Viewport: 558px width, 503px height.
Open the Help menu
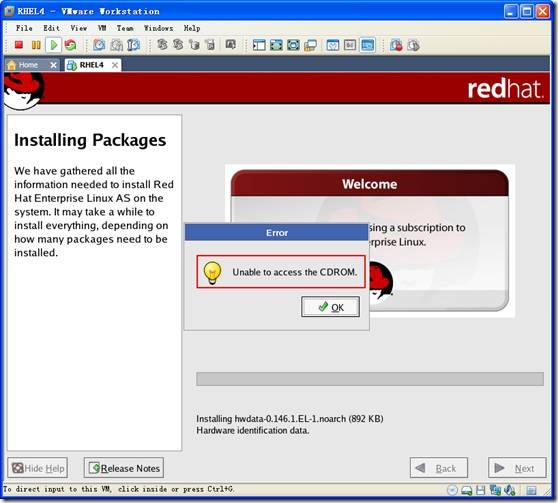pyautogui.click(x=192, y=28)
